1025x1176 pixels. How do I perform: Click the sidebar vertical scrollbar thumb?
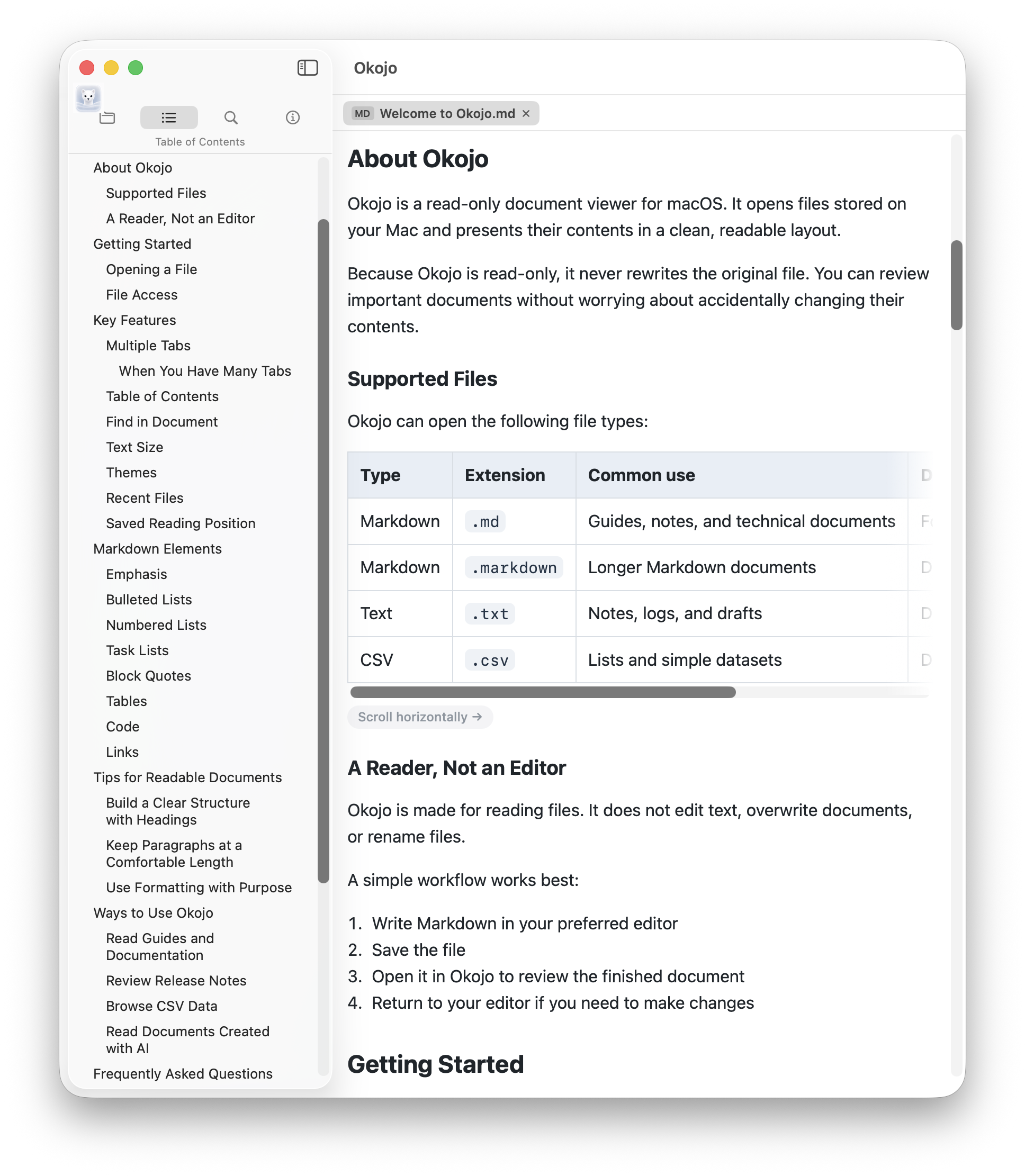[x=323, y=551]
